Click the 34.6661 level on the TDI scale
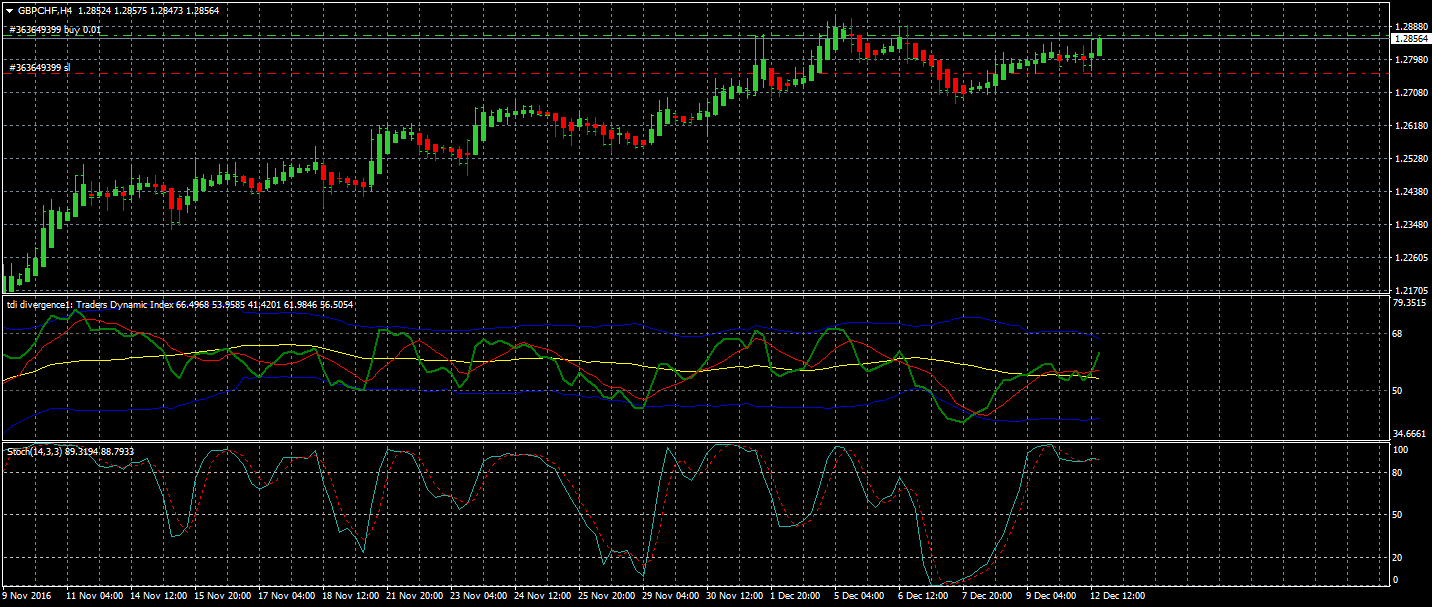Viewport: 1432px width, 607px height. tap(1408, 434)
